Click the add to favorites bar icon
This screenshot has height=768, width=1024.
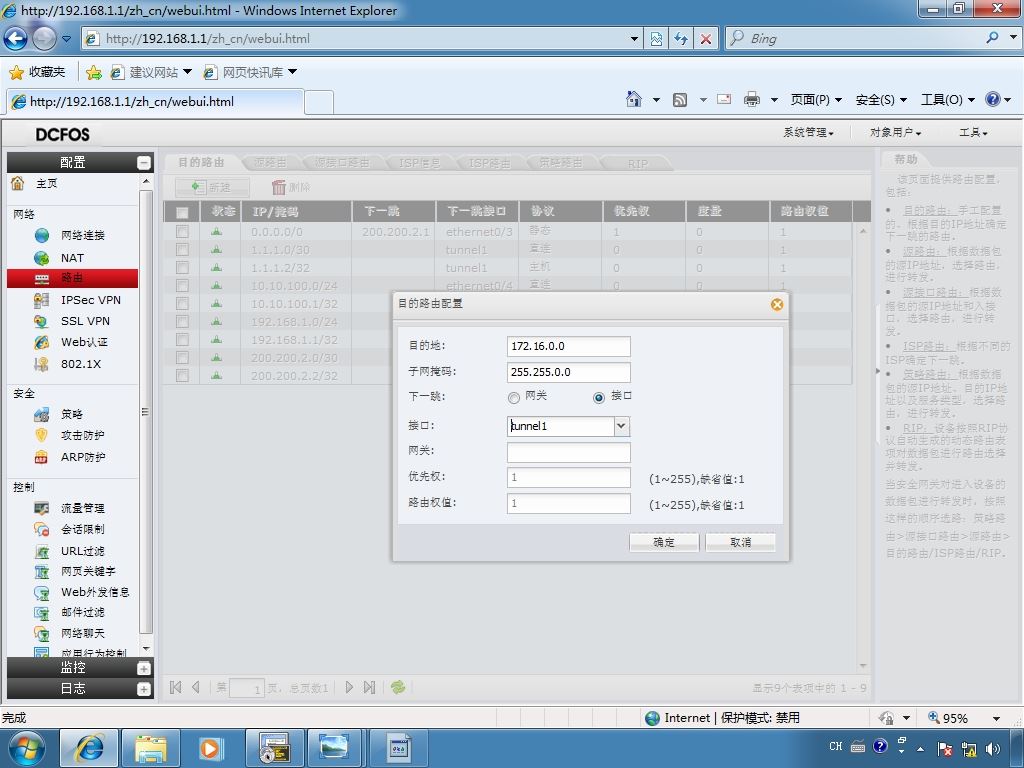[x=93, y=72]
